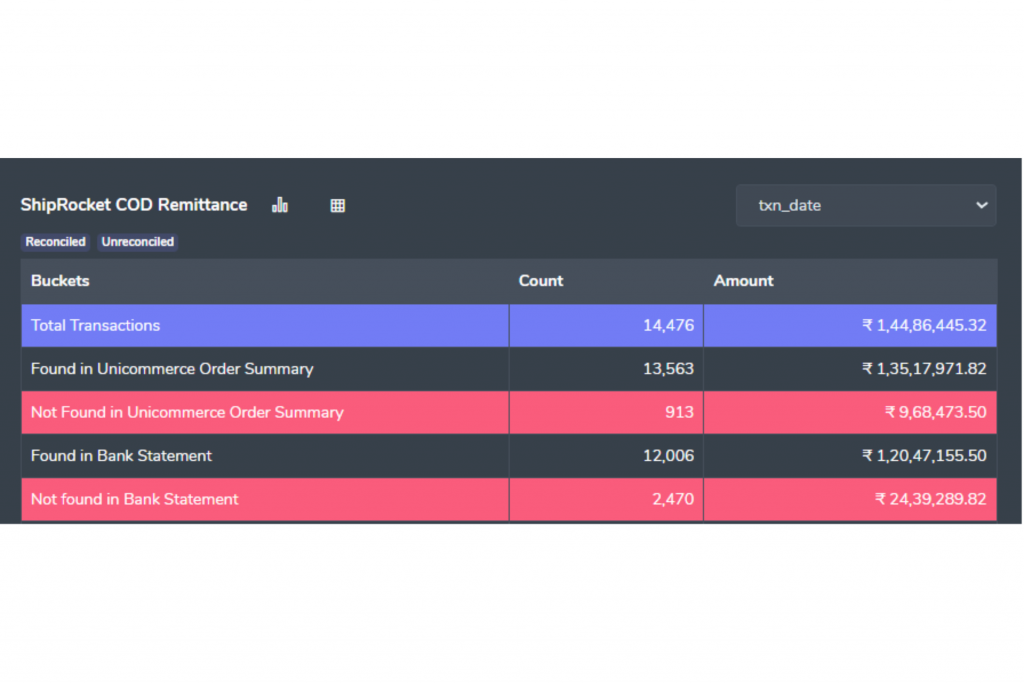This screenshot has height=683, width=1024.
Task: Expand the txn_date dropdown chevron arrow
Action: point(981,205)
